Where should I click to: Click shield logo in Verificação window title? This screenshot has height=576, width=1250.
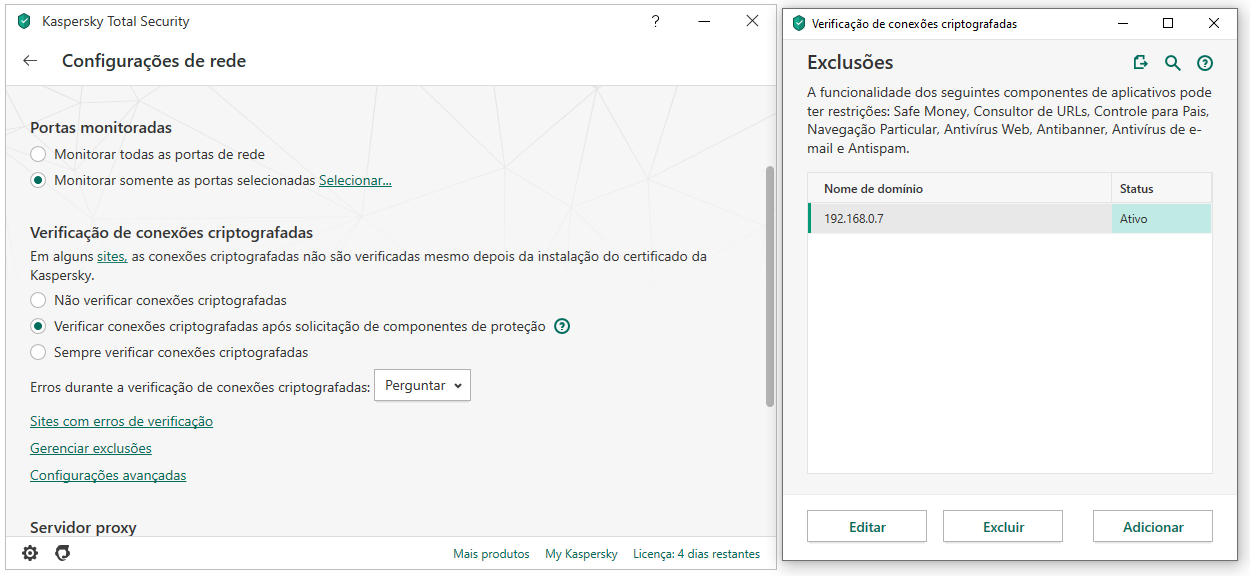point(799,23)
